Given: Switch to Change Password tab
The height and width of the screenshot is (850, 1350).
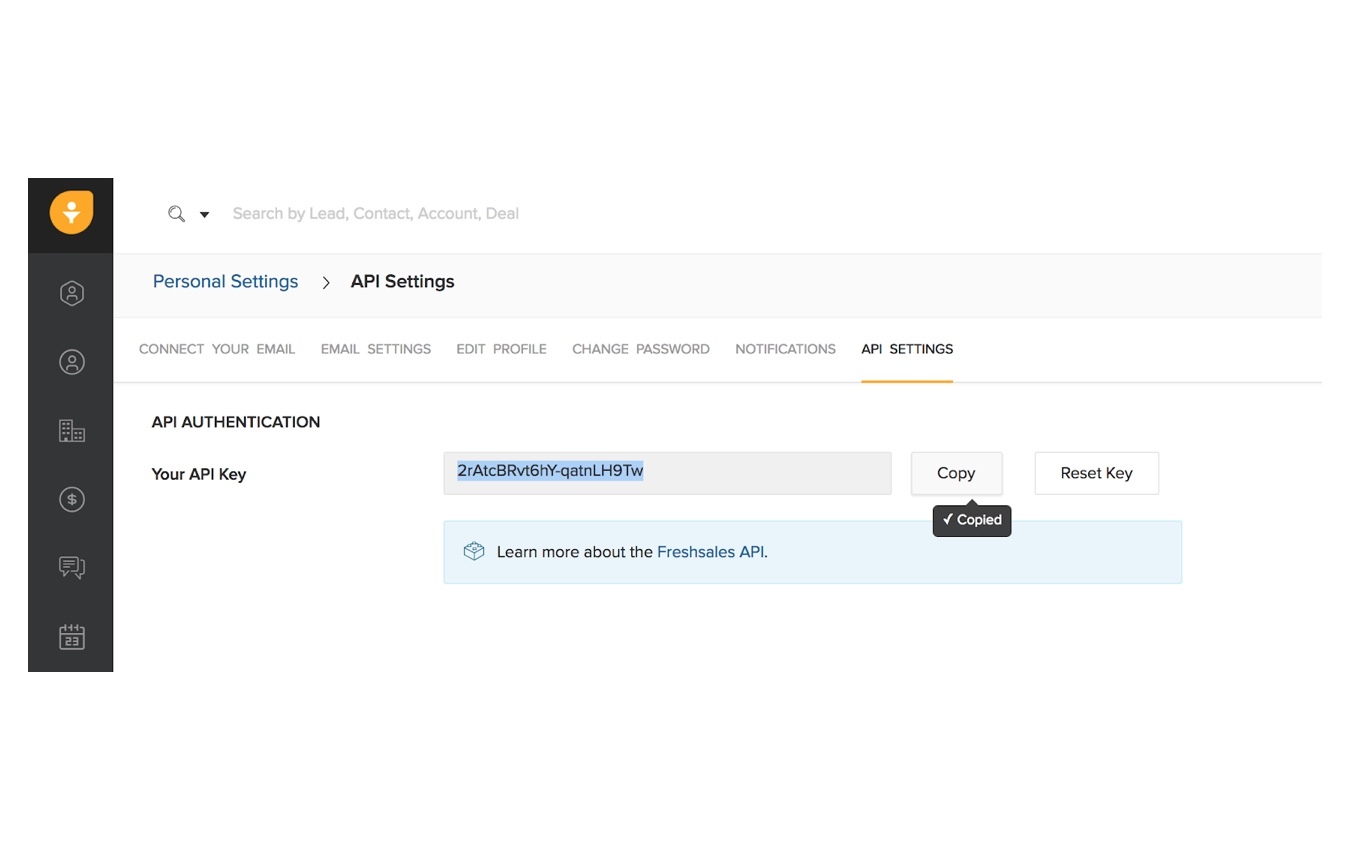Looking at the screenshot, I should point(641,349).
